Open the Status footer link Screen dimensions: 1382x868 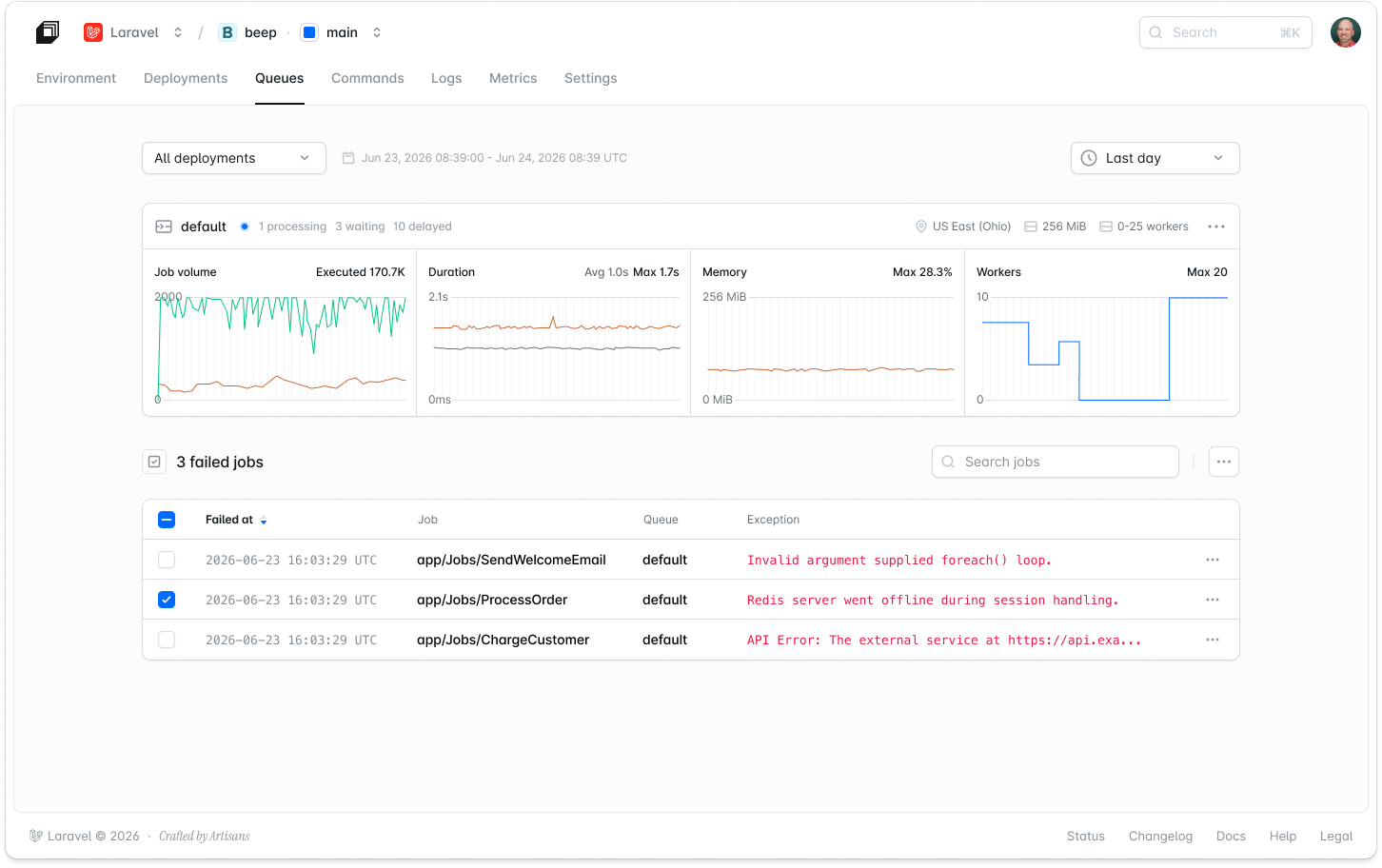[x=1086, y=836]
